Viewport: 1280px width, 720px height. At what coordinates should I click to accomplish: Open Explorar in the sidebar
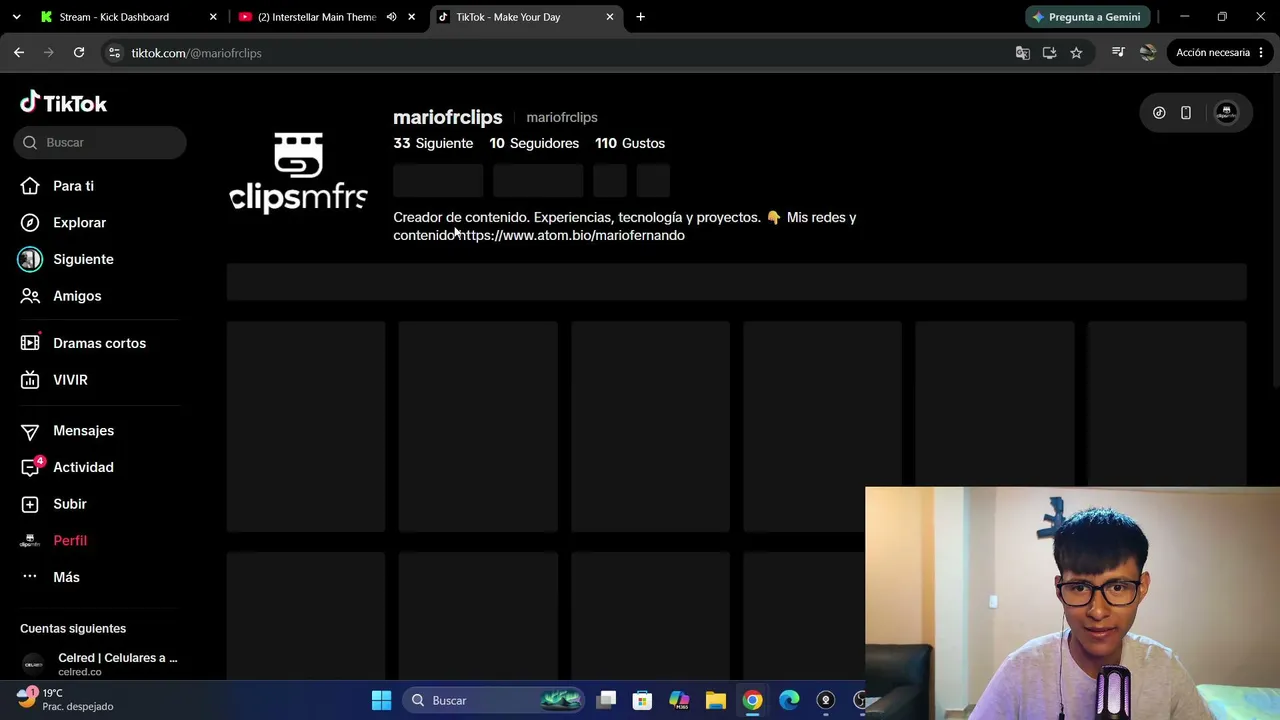click(x=79, y=223)
